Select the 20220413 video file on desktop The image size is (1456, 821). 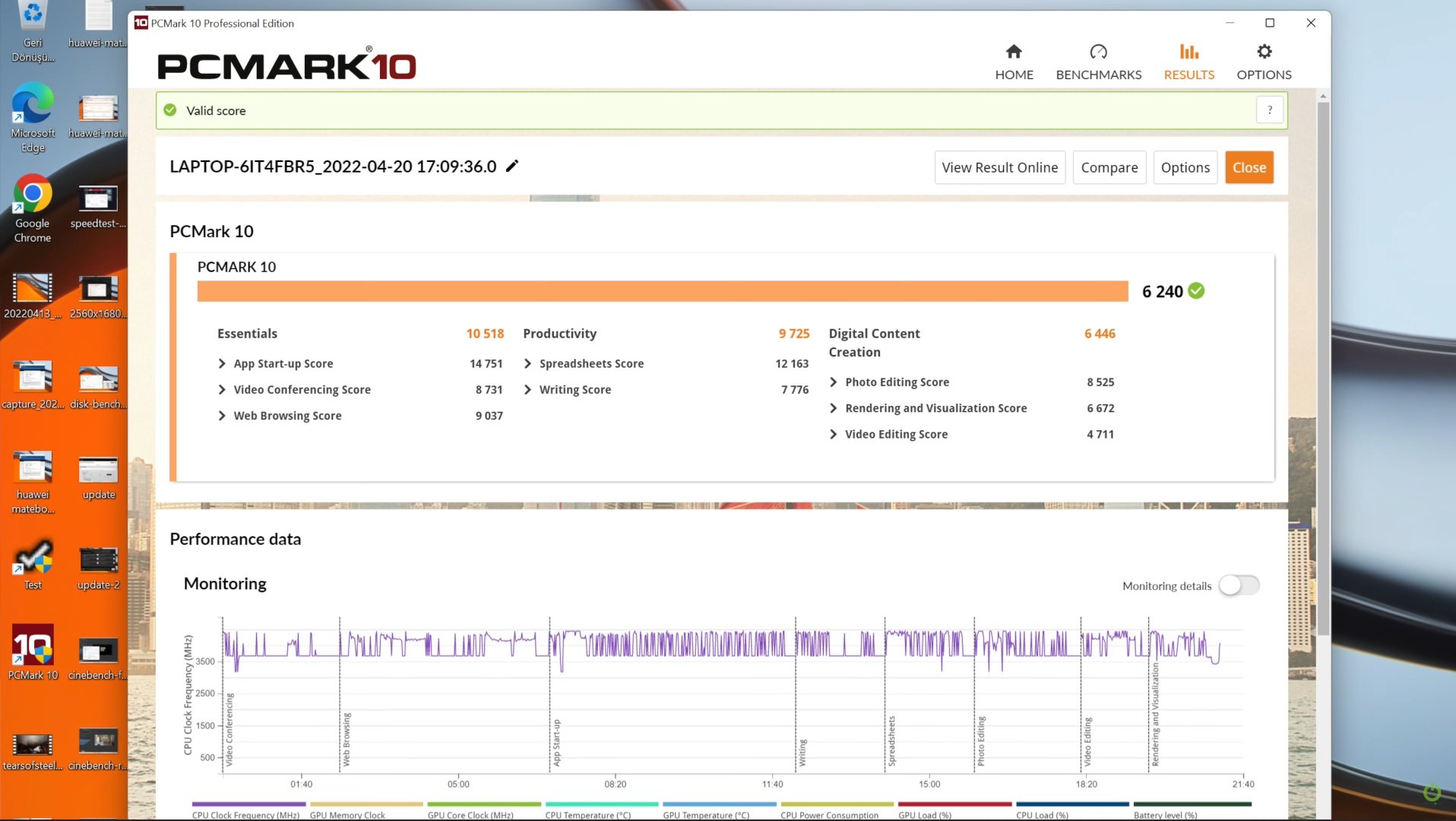(33, 296)
